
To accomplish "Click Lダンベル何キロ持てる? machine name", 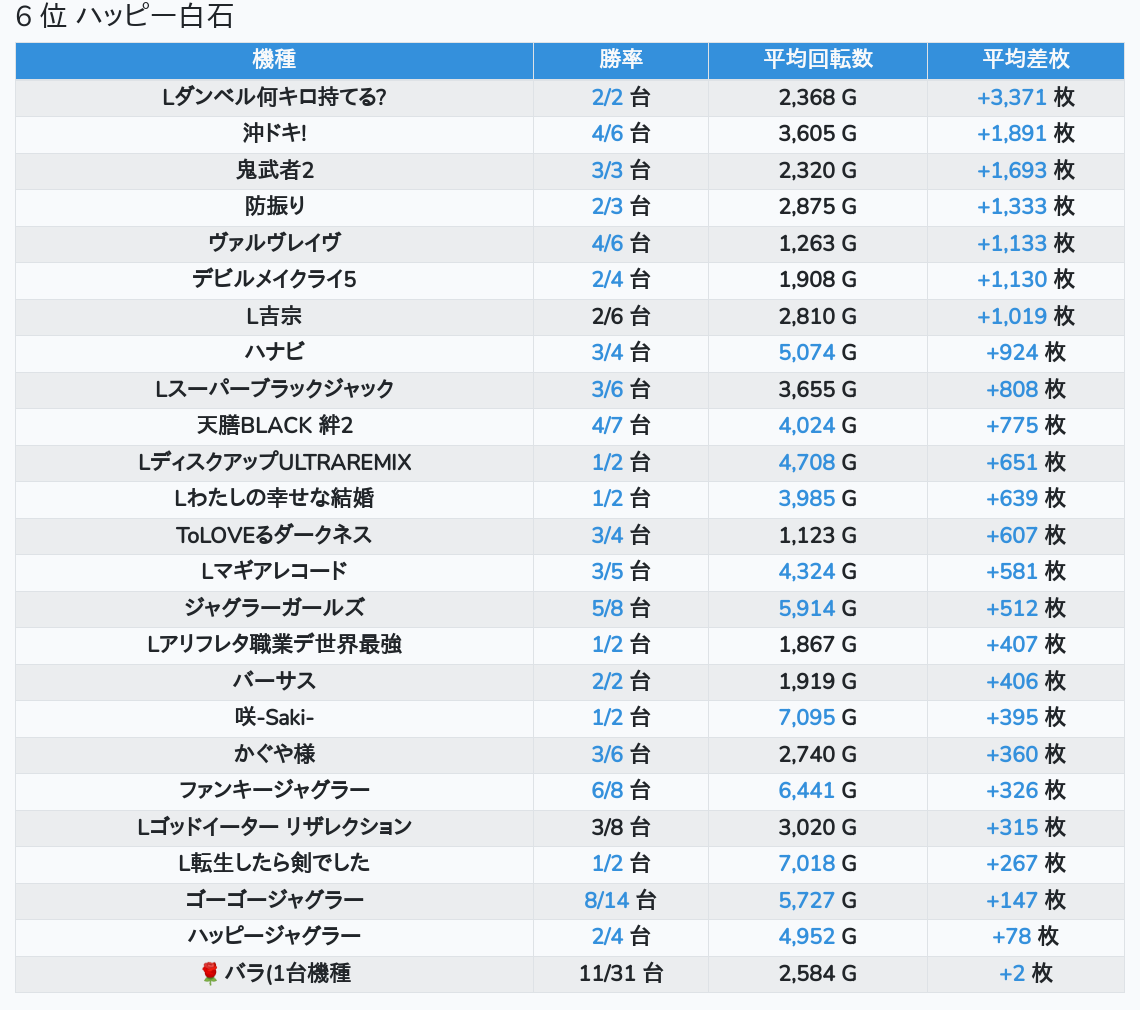I will [274, 97].
